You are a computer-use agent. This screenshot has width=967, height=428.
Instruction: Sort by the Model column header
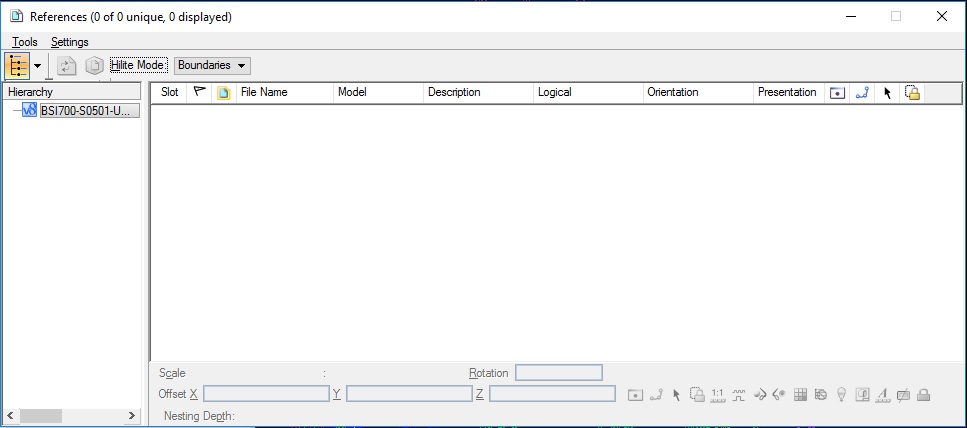(x=378, y=93)
